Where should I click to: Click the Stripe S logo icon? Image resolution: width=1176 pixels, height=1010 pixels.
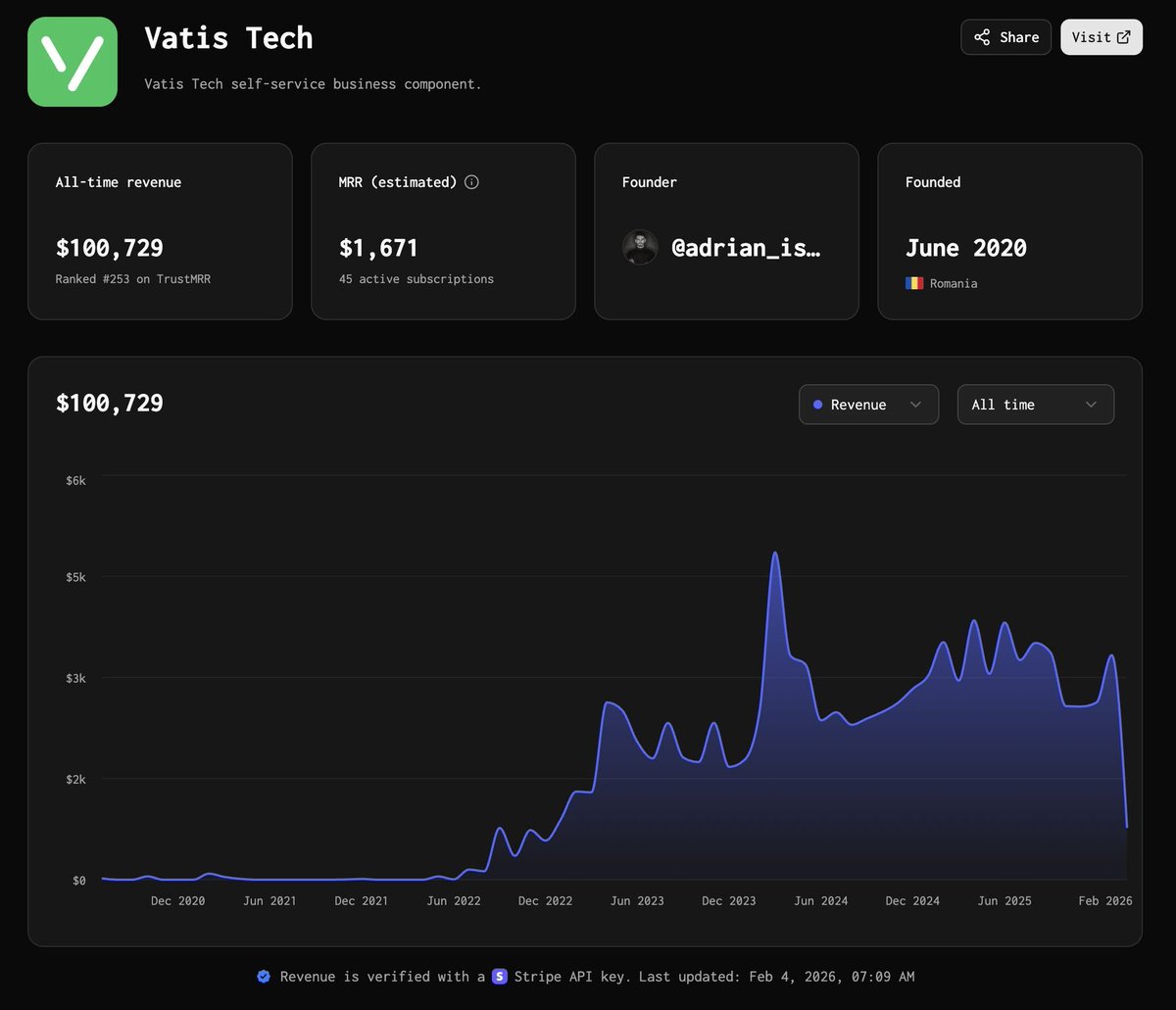tap(500, 977)
